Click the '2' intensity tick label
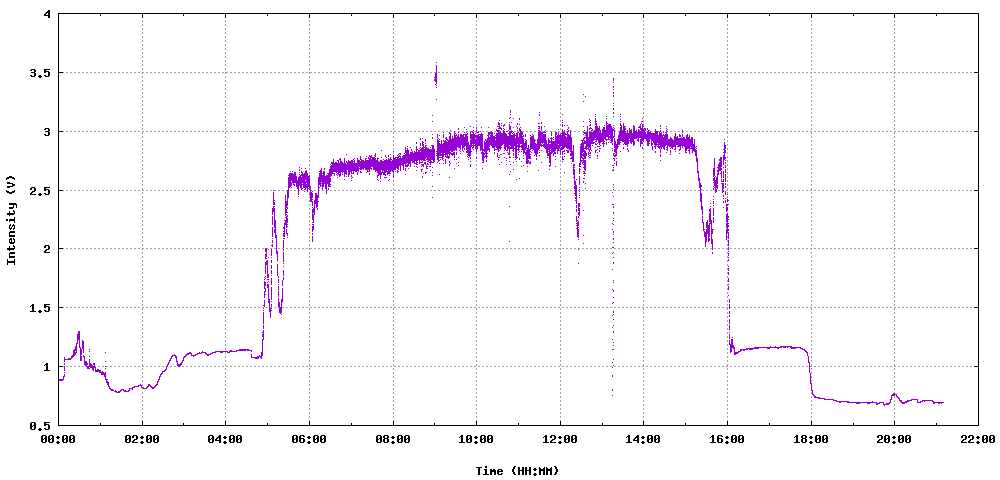The image size is (1000, 480). [x=48, y=249]
